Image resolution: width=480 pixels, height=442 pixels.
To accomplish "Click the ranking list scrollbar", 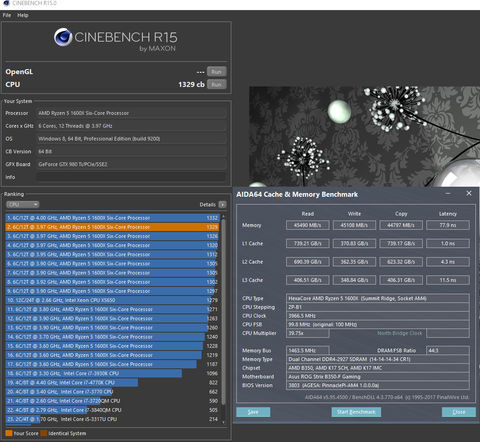I will [223, 312].
